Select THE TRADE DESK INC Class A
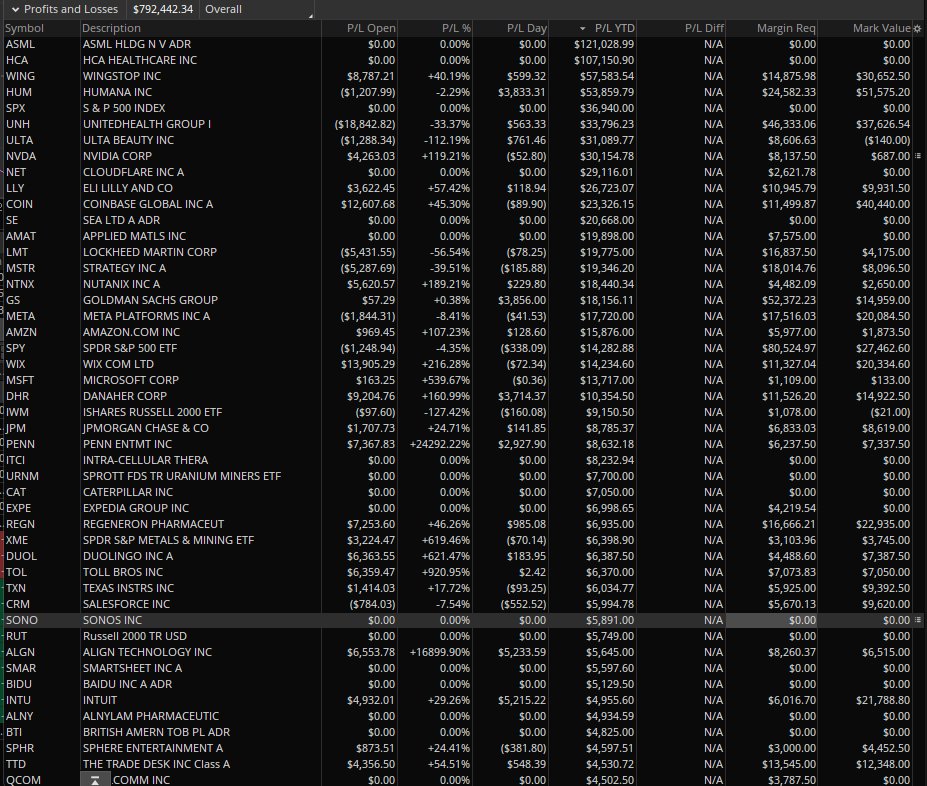The height and width of the screenshot is (786, 927). pyautogui.click(x=156, y=764)
